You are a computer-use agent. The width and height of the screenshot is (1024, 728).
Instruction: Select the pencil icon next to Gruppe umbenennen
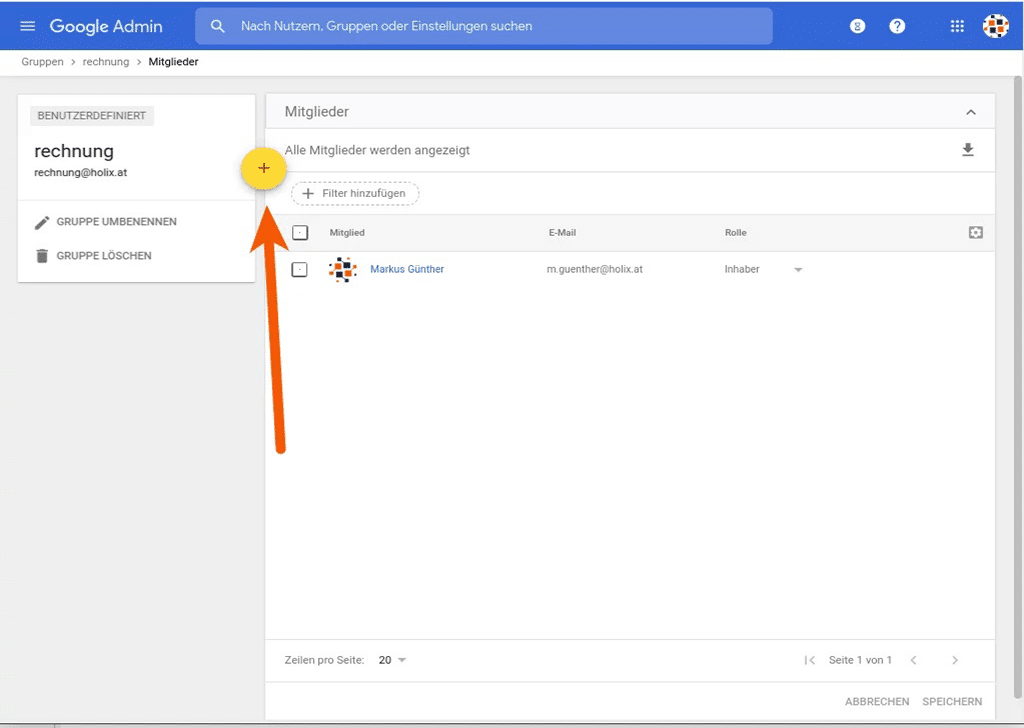point(40,221)
